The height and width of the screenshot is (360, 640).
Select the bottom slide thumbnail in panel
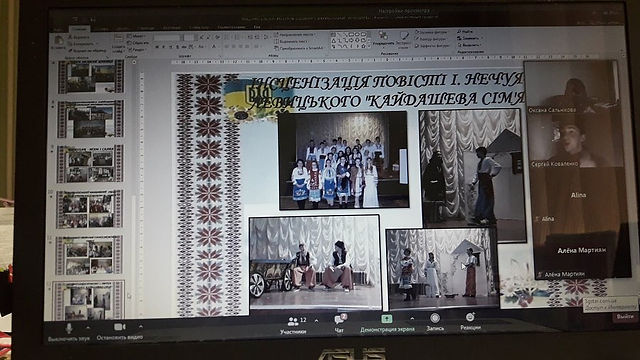coord(89,300)
